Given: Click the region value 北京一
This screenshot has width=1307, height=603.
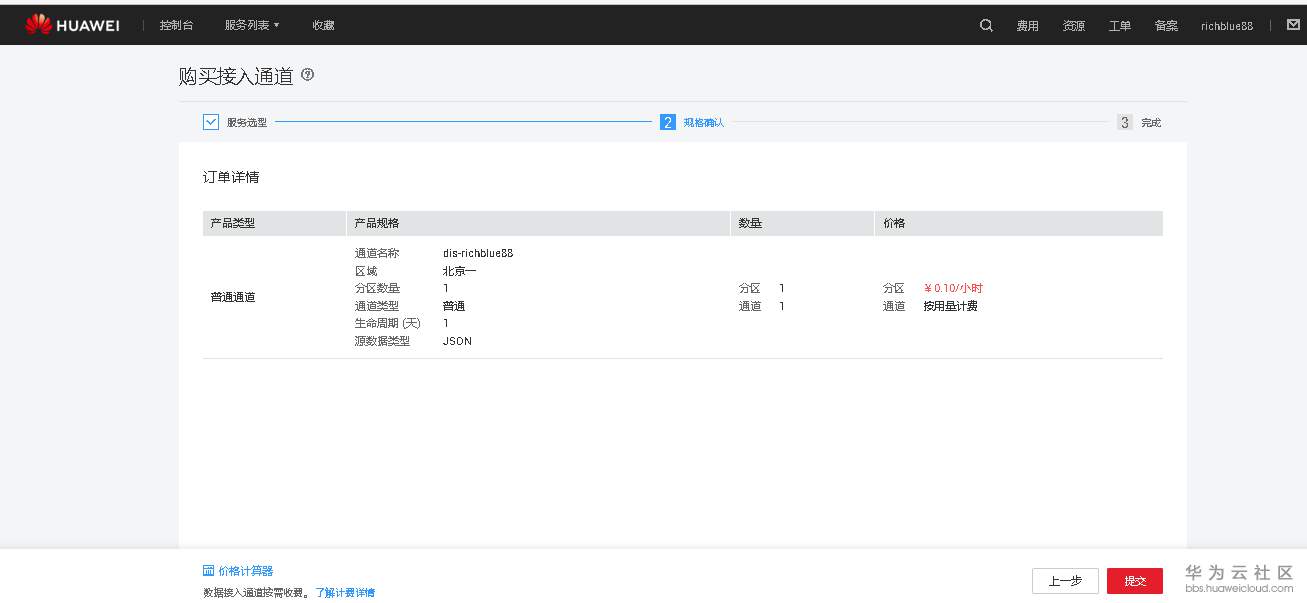Looking at the screenshot, I should (460, 271).
